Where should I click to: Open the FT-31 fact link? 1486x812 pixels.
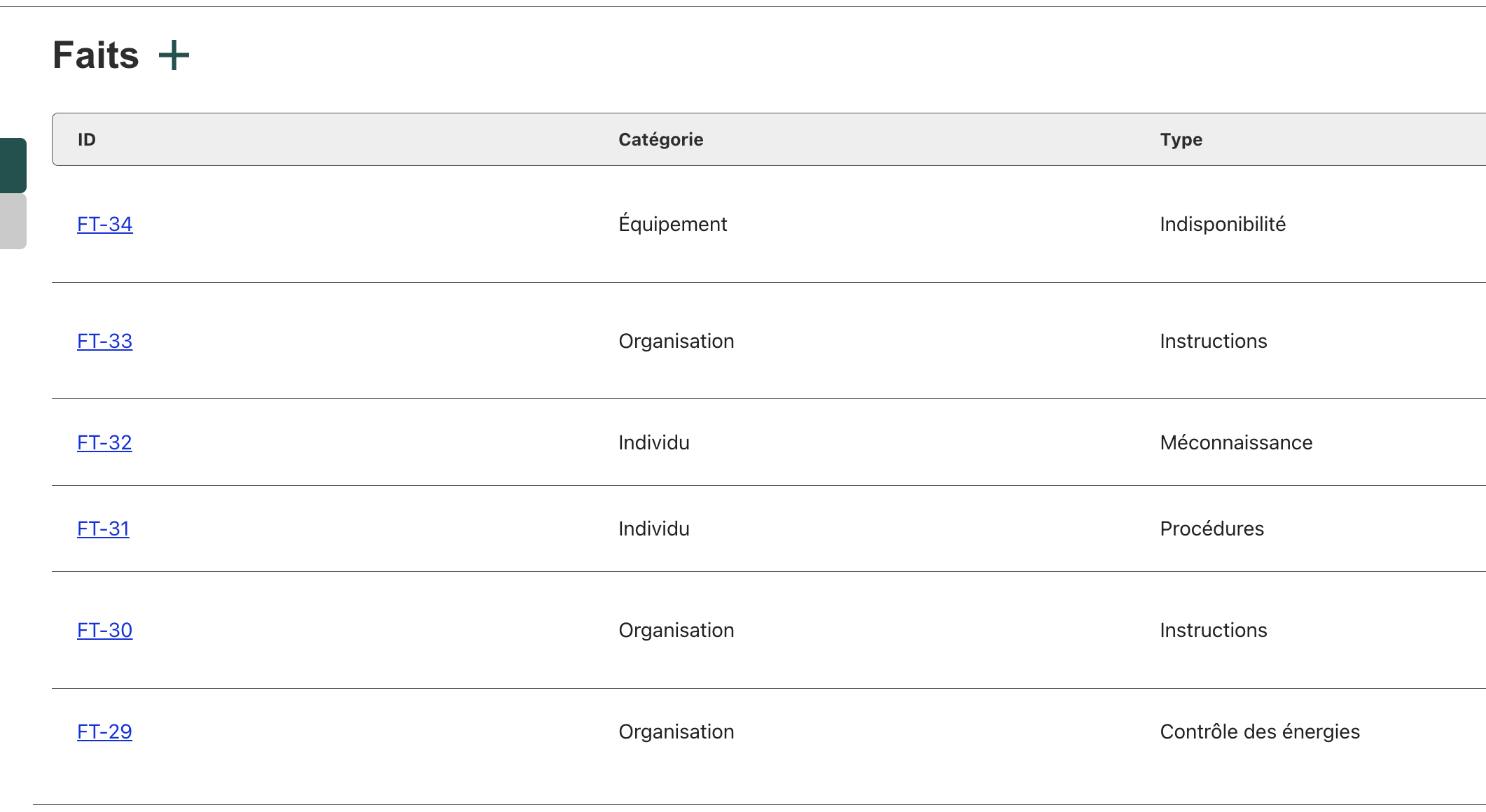coord(103,528)
